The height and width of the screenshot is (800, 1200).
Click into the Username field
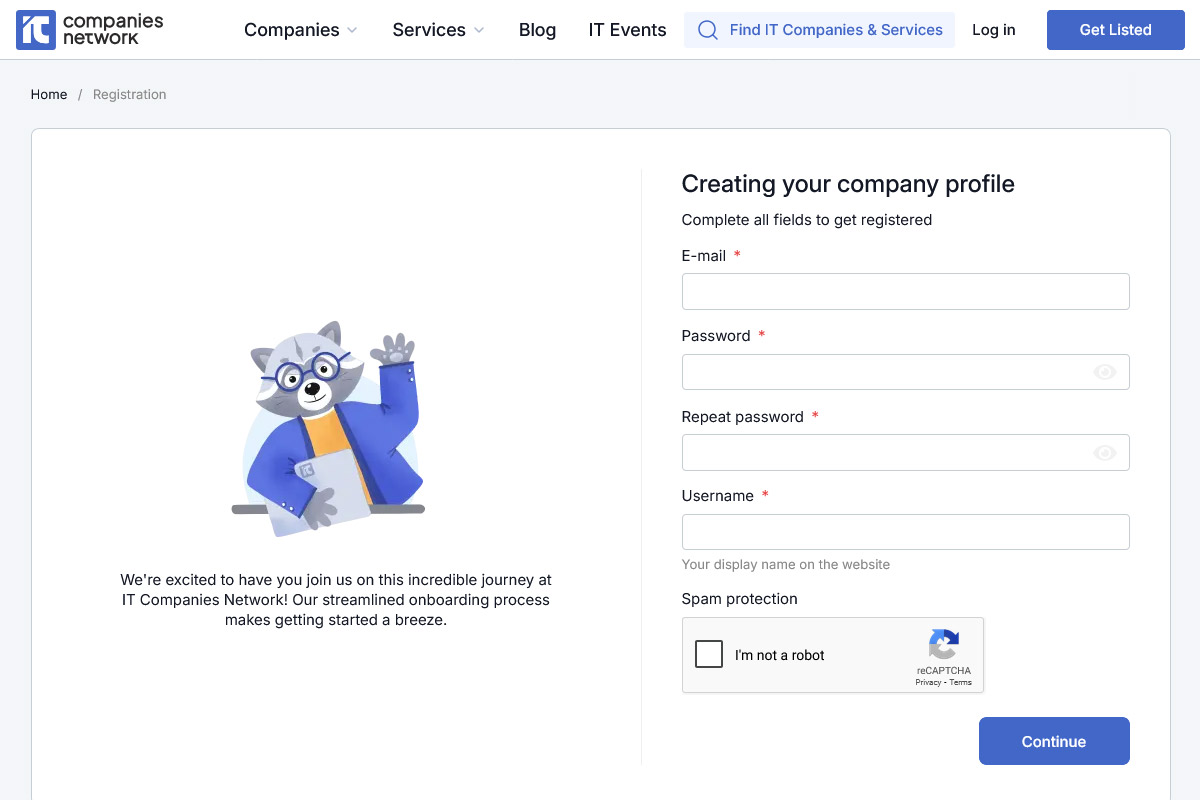[905, 532]
